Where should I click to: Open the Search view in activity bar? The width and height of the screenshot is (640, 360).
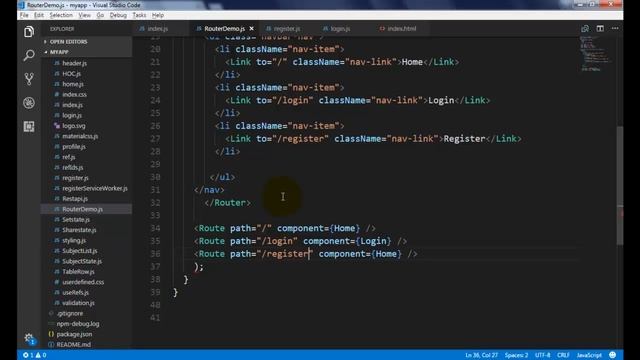[29, 55]
